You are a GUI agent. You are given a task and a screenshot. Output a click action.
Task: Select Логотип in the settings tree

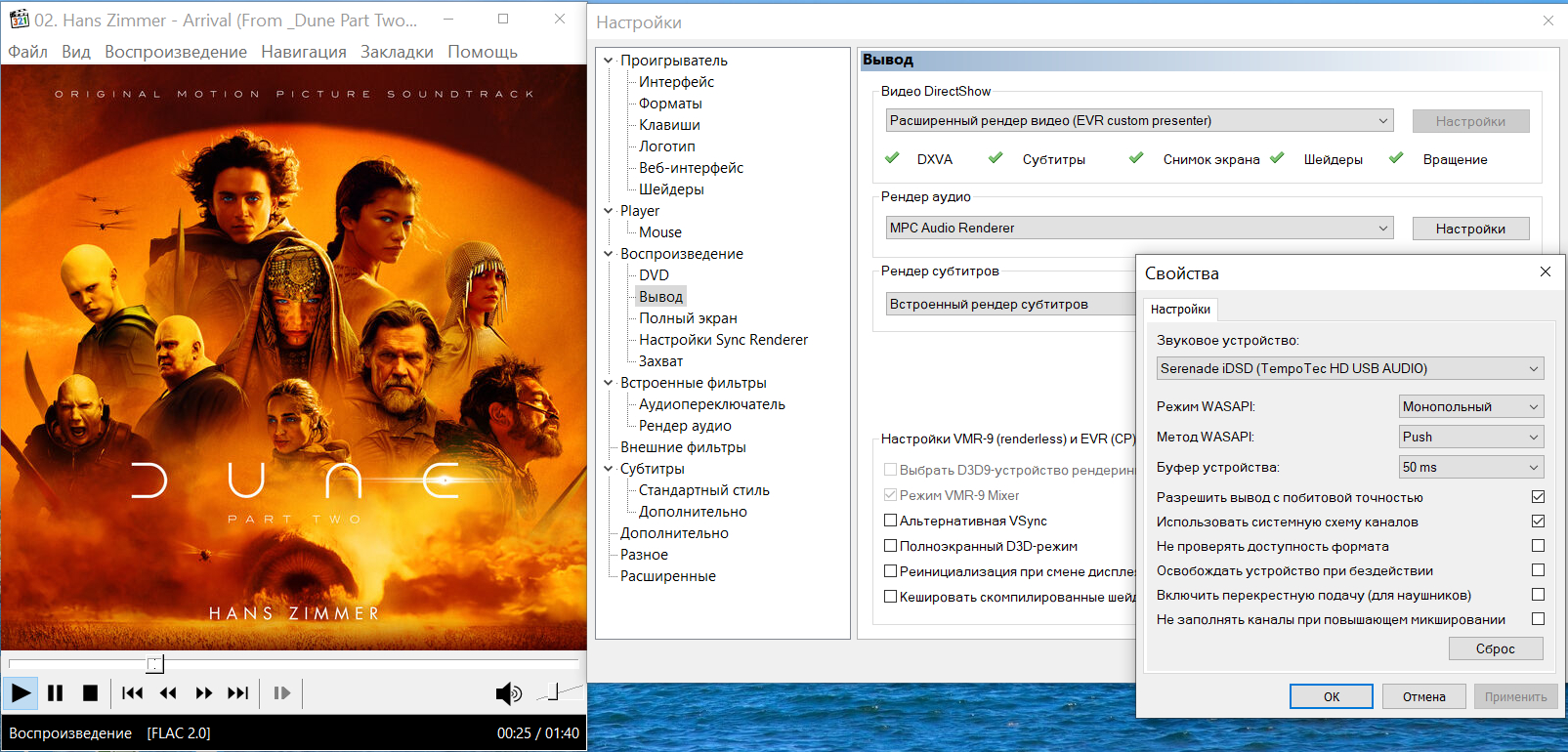tap(667, 146)
